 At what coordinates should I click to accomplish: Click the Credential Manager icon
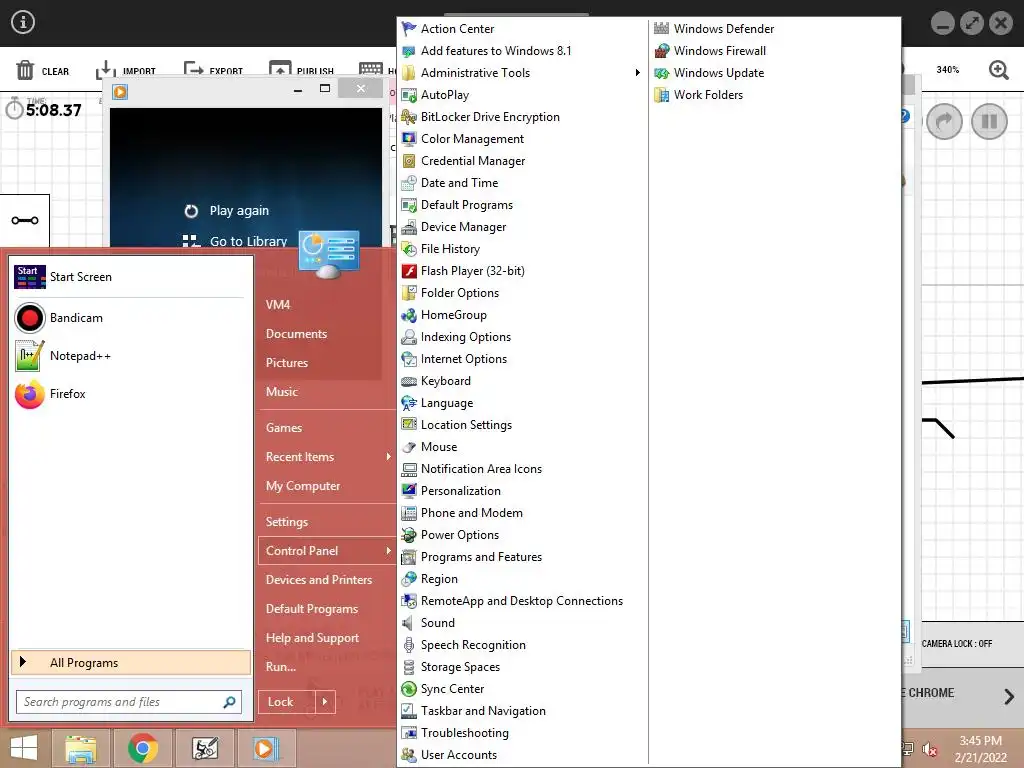click(x=409, y=161)
